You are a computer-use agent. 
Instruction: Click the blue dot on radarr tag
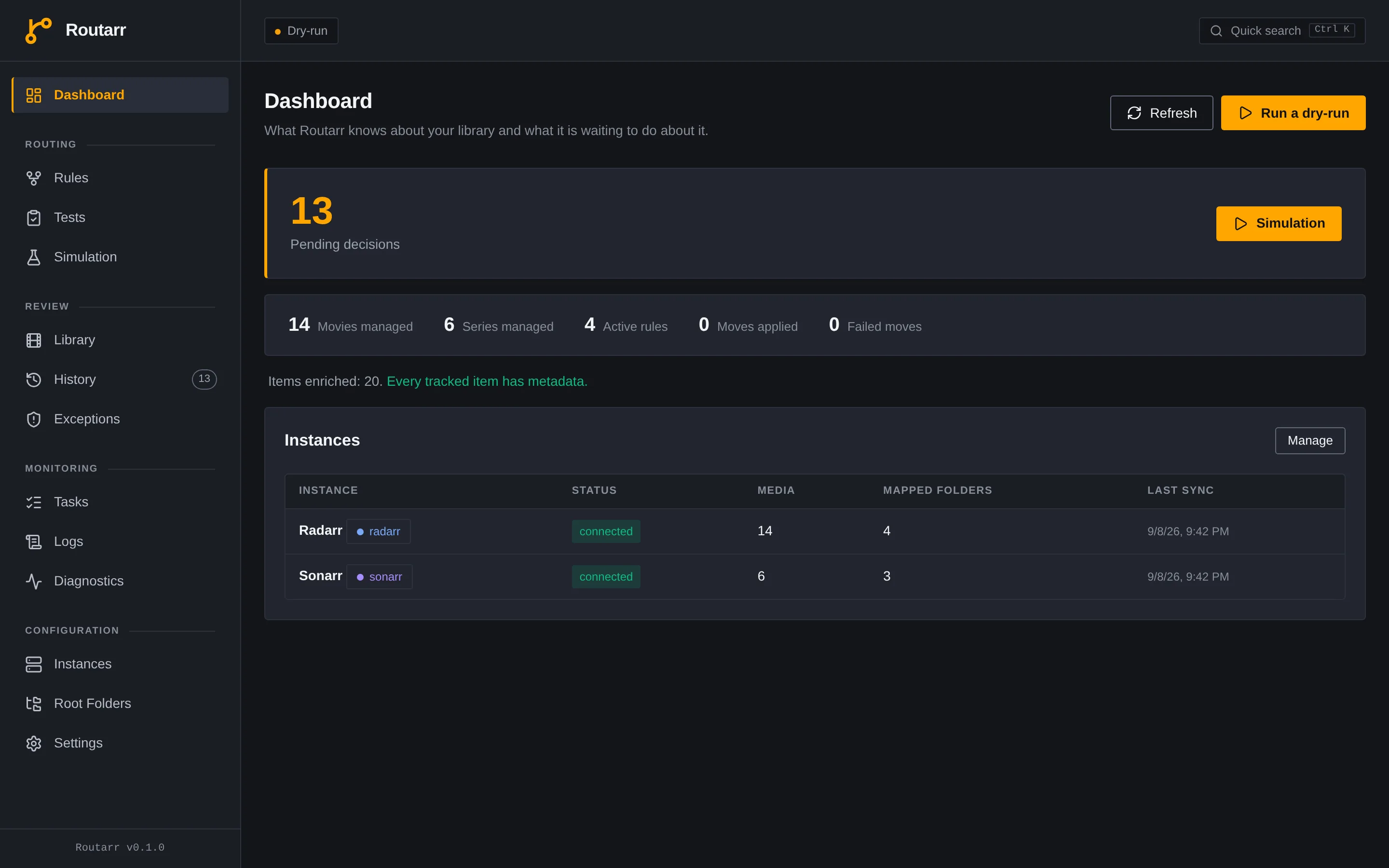click(360, 531)
